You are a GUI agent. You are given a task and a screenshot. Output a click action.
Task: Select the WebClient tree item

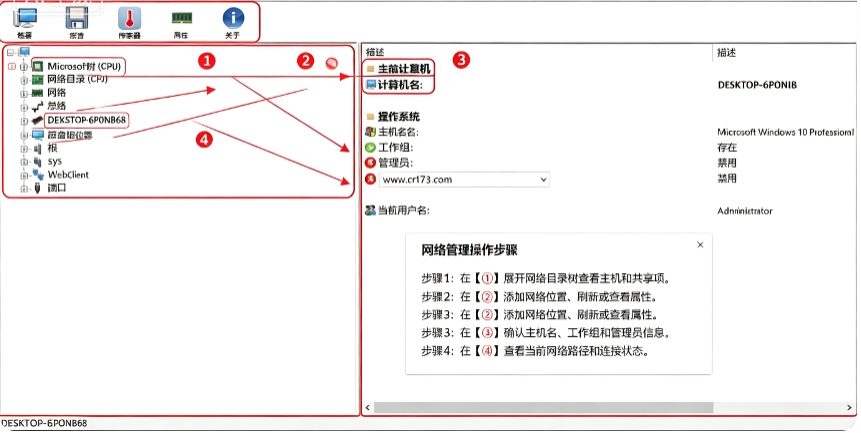(68, 175)
